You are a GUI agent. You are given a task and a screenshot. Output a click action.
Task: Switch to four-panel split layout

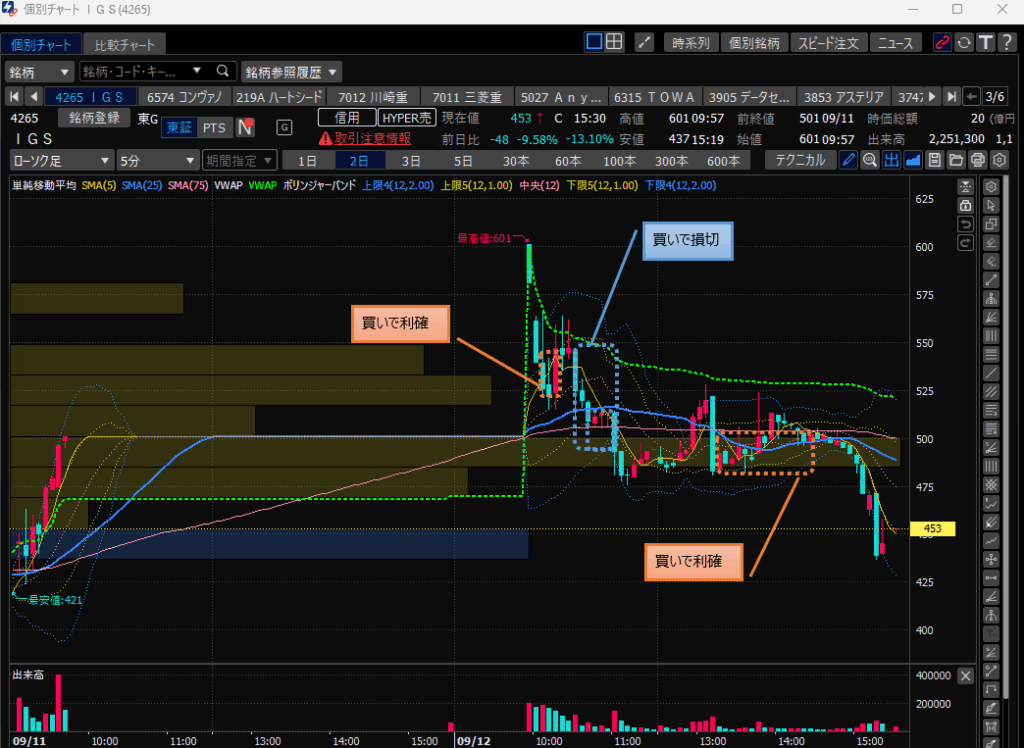click(615, 42)
